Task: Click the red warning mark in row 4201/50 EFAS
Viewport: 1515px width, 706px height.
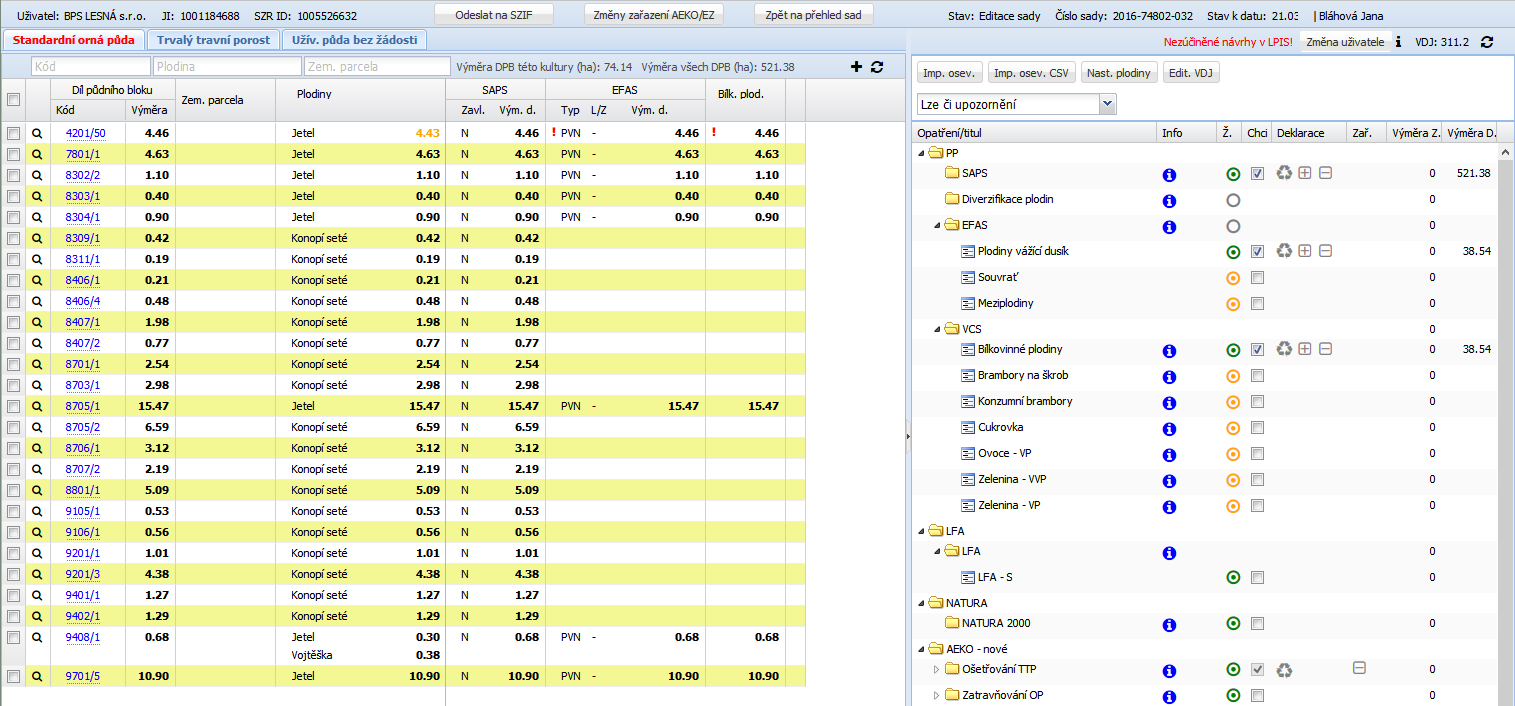Action: pos(553,132)
